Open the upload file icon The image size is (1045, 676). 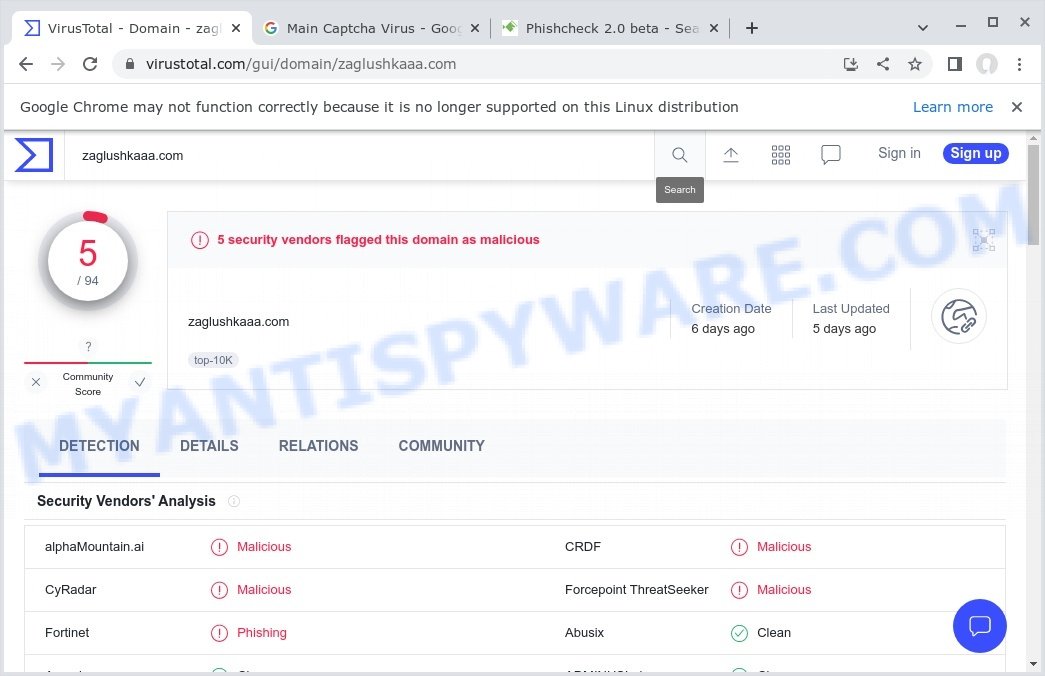tap(730, 155)
